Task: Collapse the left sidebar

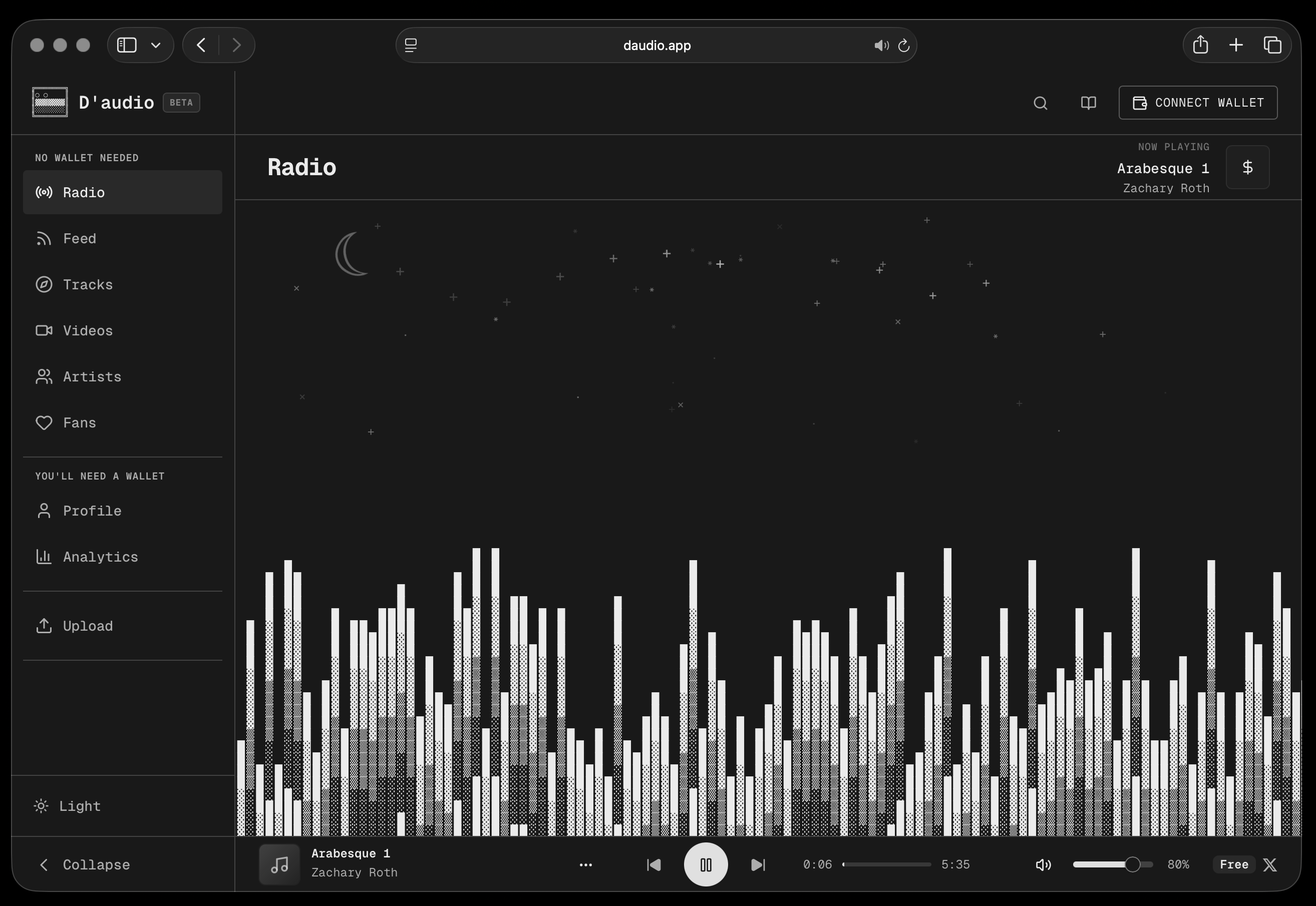Action: coord(84,864)
